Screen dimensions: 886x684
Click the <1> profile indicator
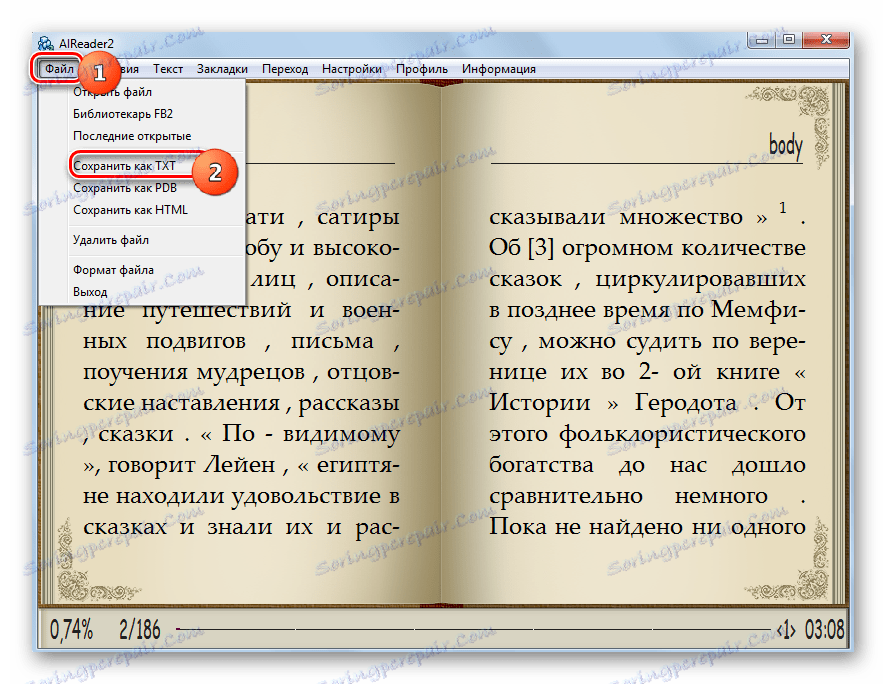tap(787, 630)
